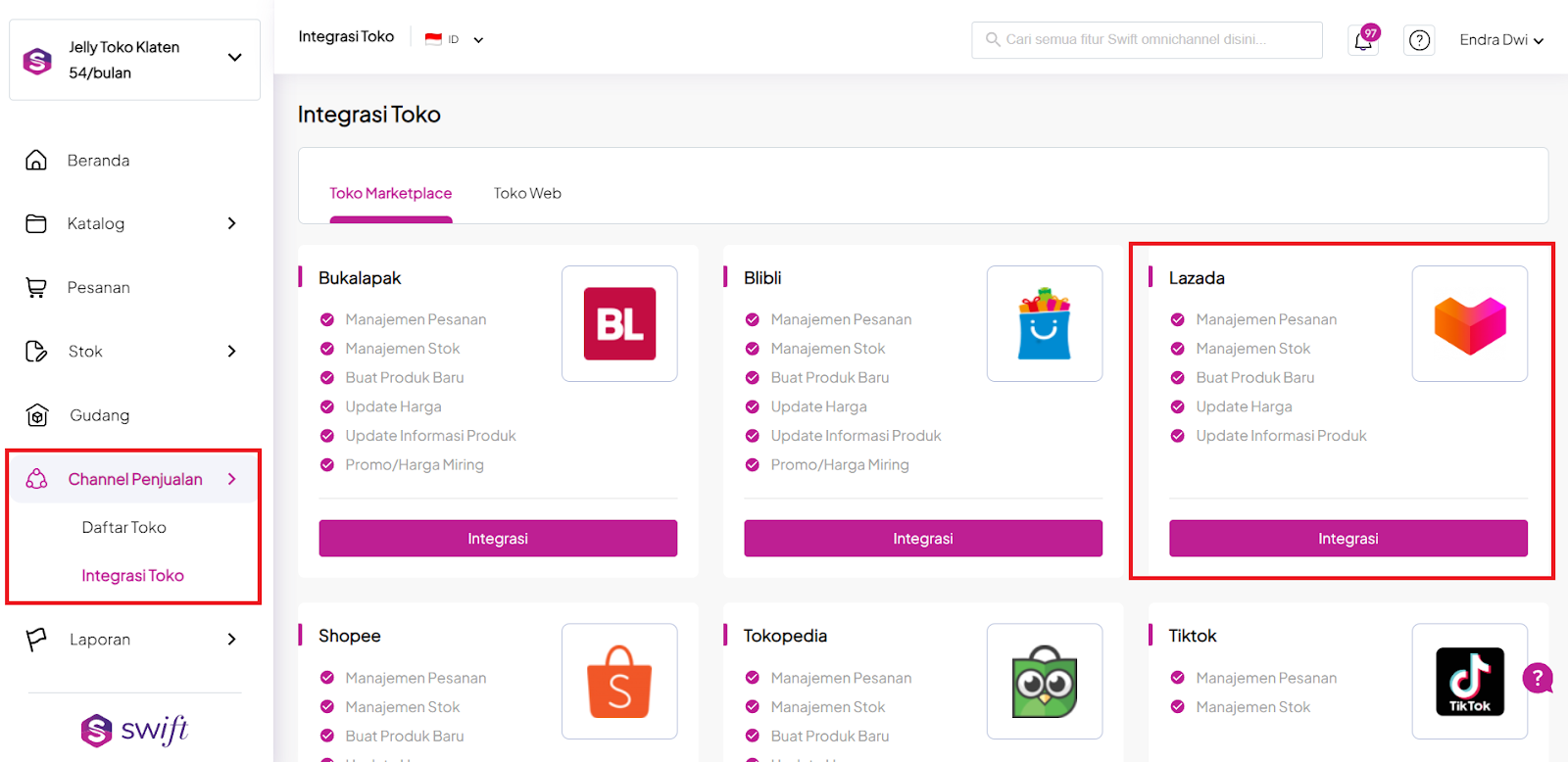Click Bukalapak Update Harga text

(393, 406)
